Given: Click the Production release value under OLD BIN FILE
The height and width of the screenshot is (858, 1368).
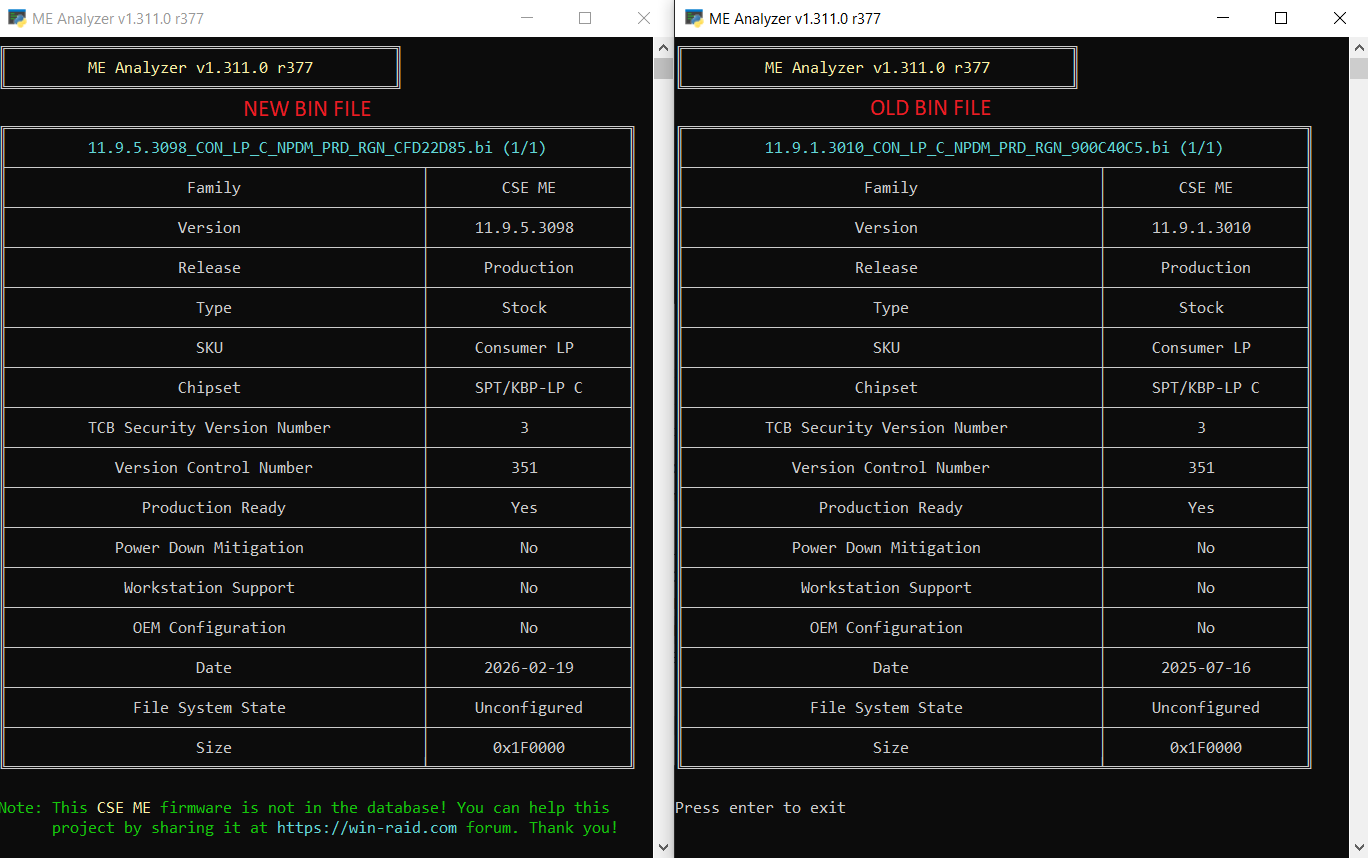Looking at the screenshot, I should (1205, 268).
